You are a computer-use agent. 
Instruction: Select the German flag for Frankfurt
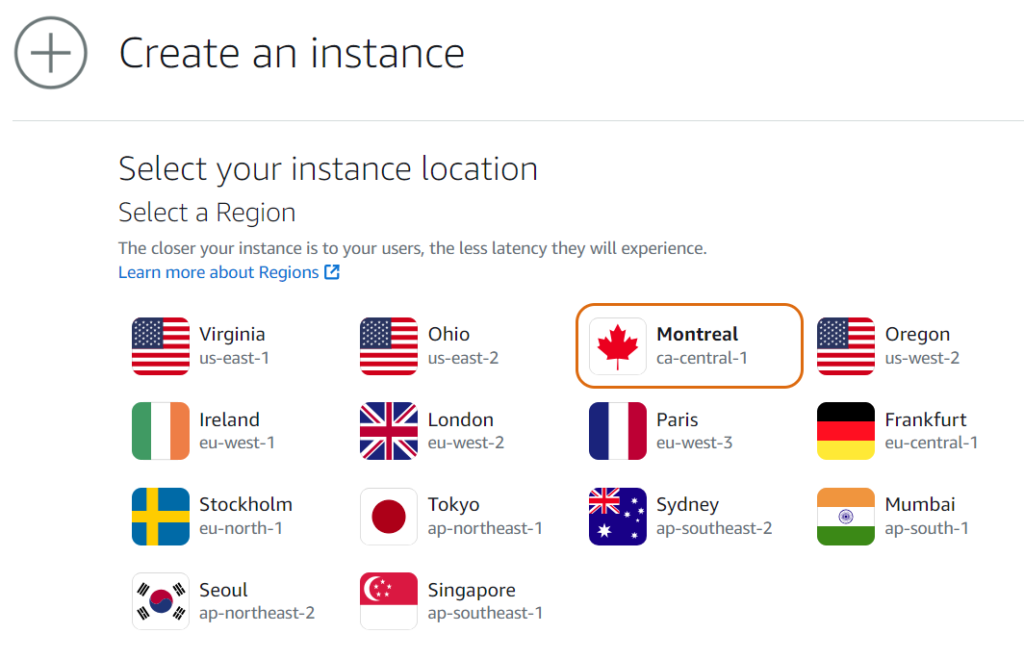pos(846,431)
